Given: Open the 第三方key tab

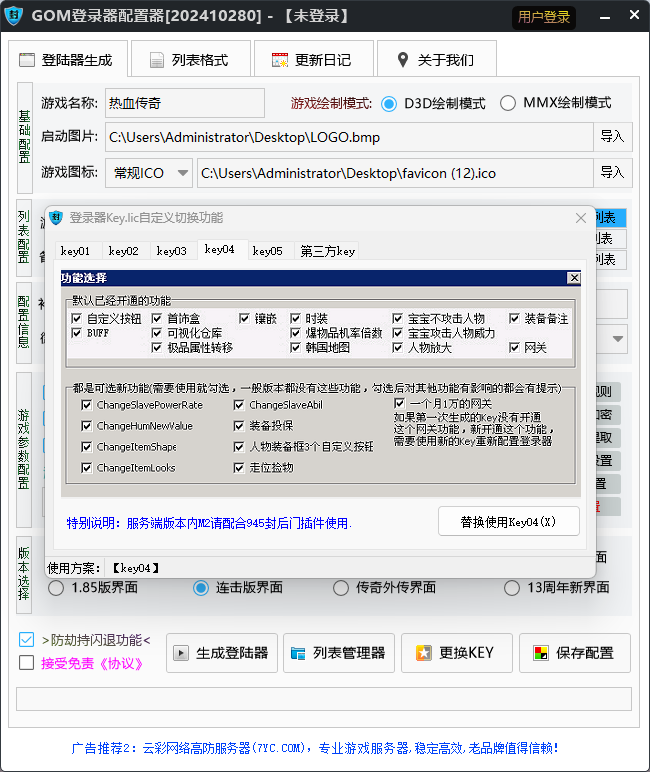Looking at the screenshot, I should (x=327, y=251).
